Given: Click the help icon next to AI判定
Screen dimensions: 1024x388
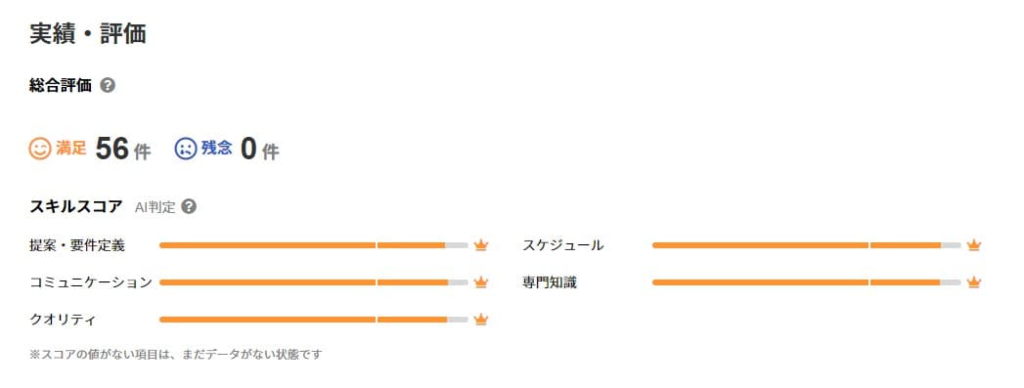Looking at the screenshot, I should click(x=189, y=207).
